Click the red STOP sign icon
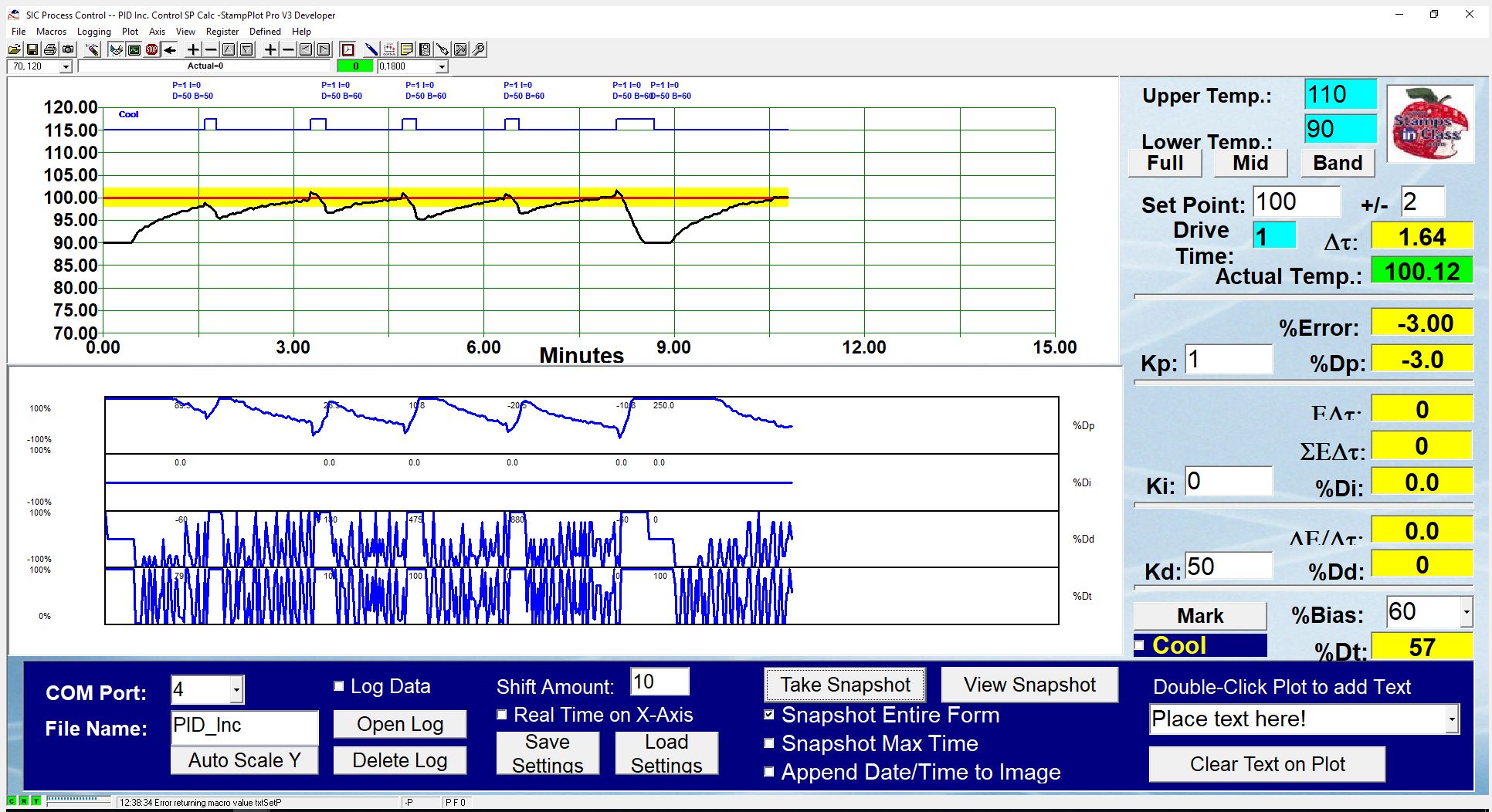 click(152, 49)
